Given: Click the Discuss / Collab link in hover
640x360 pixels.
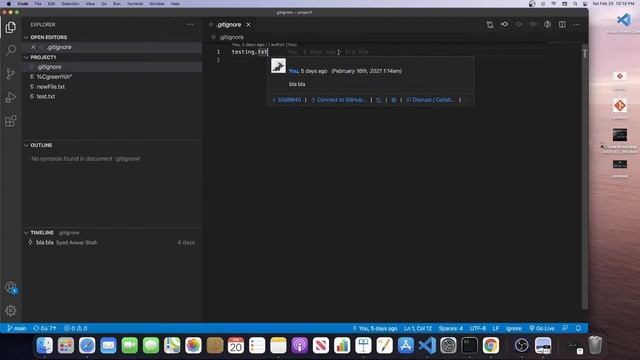Looking at the screenshot, I should coord(431,100).
